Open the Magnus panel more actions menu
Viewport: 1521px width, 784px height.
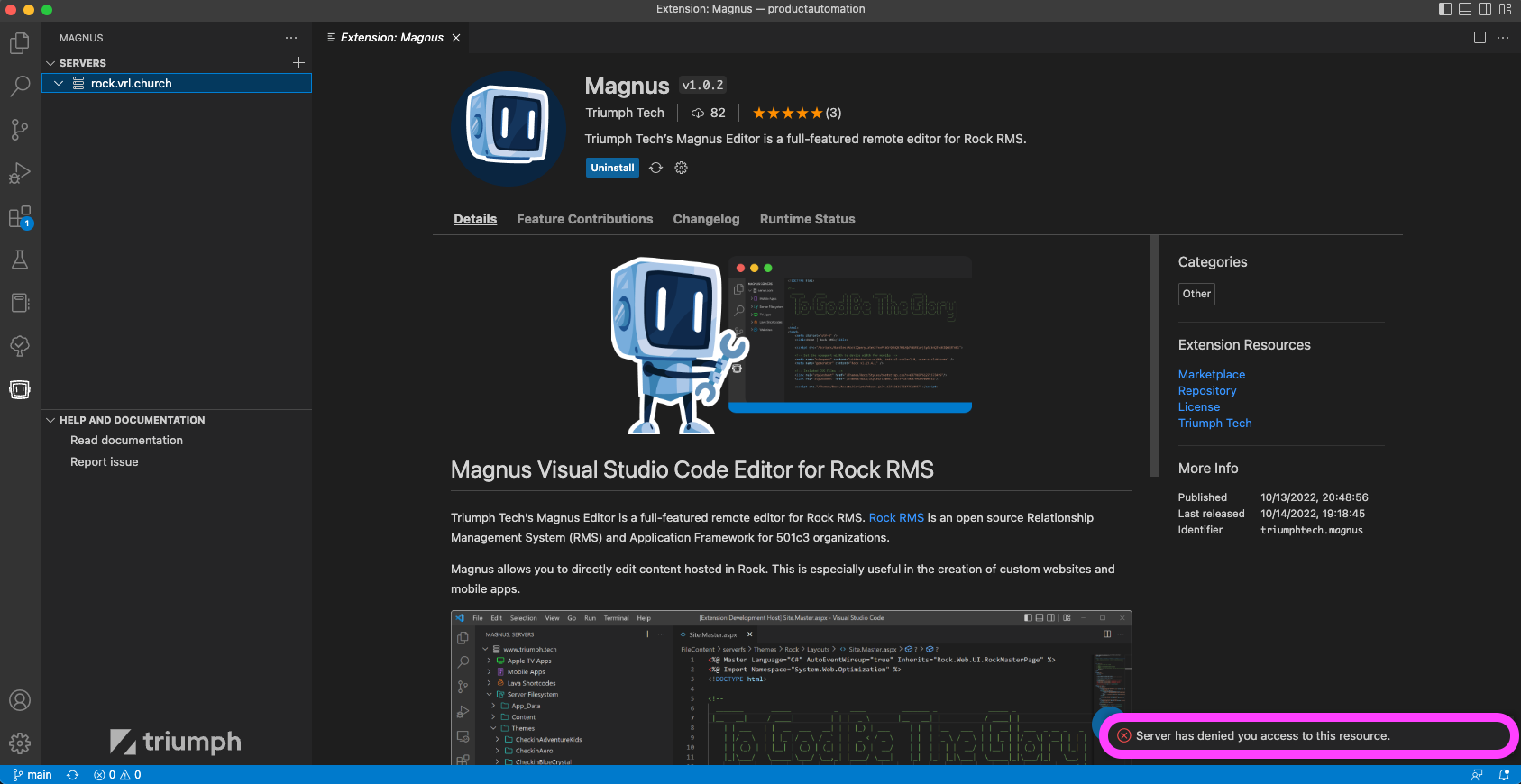click(x=291, y=38)
